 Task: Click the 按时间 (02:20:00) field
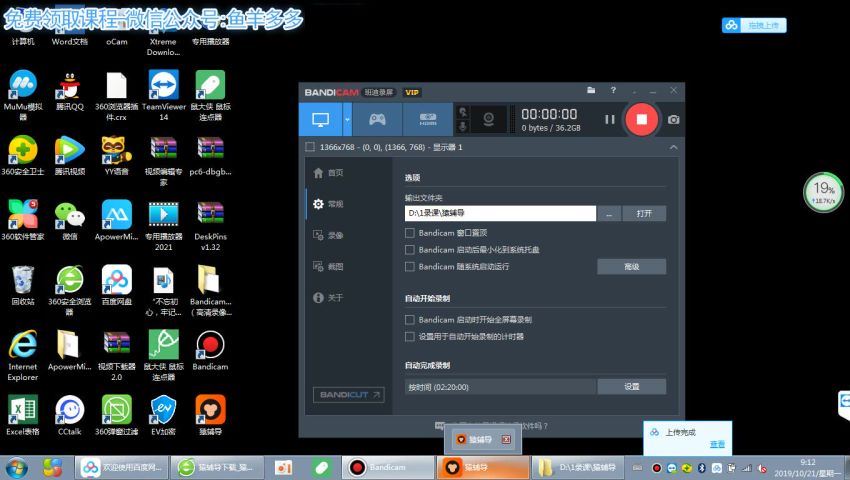pos(500,387)
